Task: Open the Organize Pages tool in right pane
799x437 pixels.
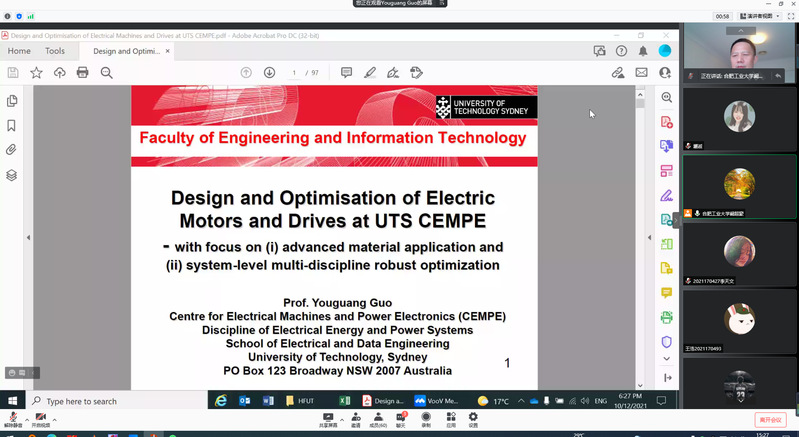Action: coord(667,171)
